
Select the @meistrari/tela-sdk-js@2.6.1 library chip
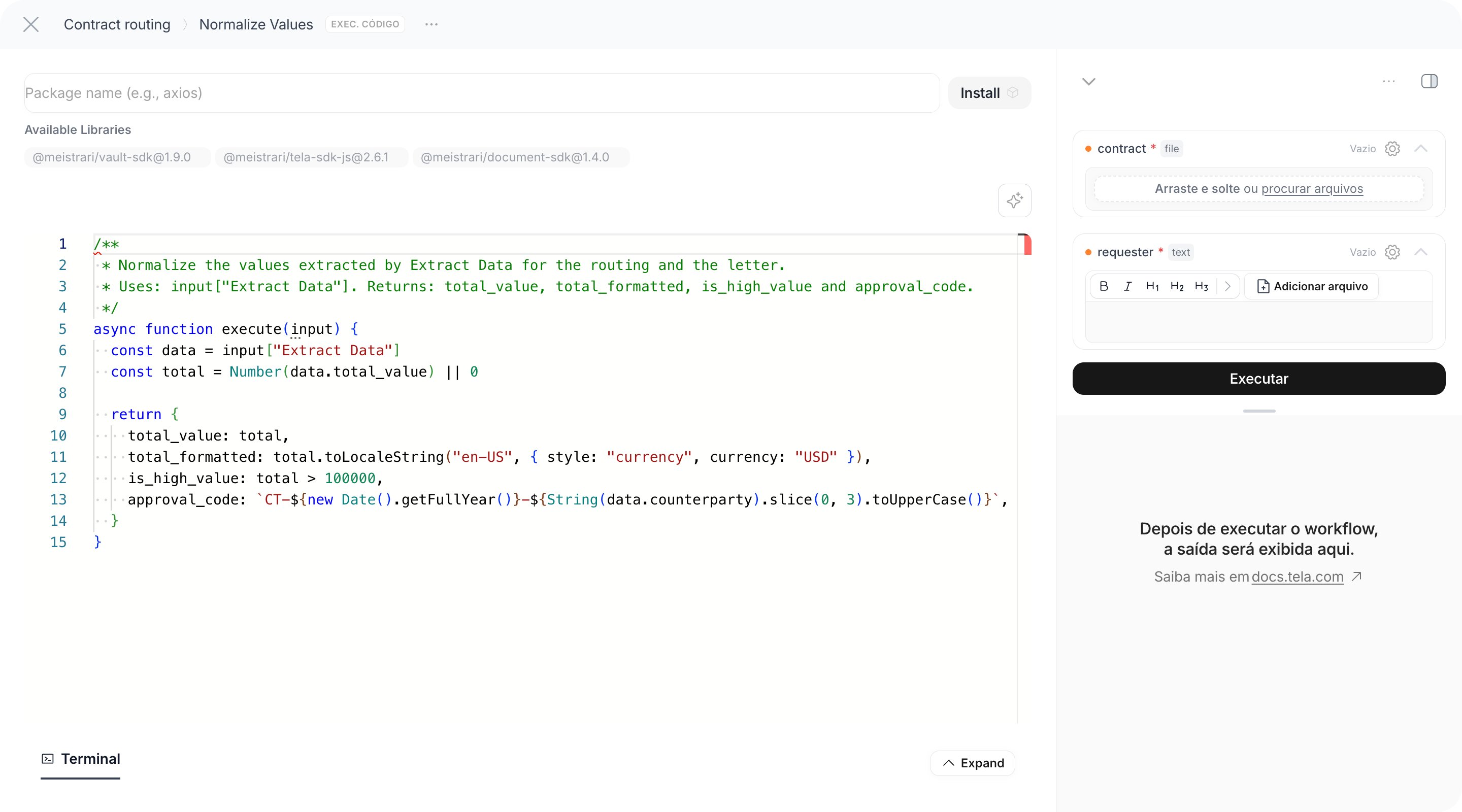click(x=311, y=157)
